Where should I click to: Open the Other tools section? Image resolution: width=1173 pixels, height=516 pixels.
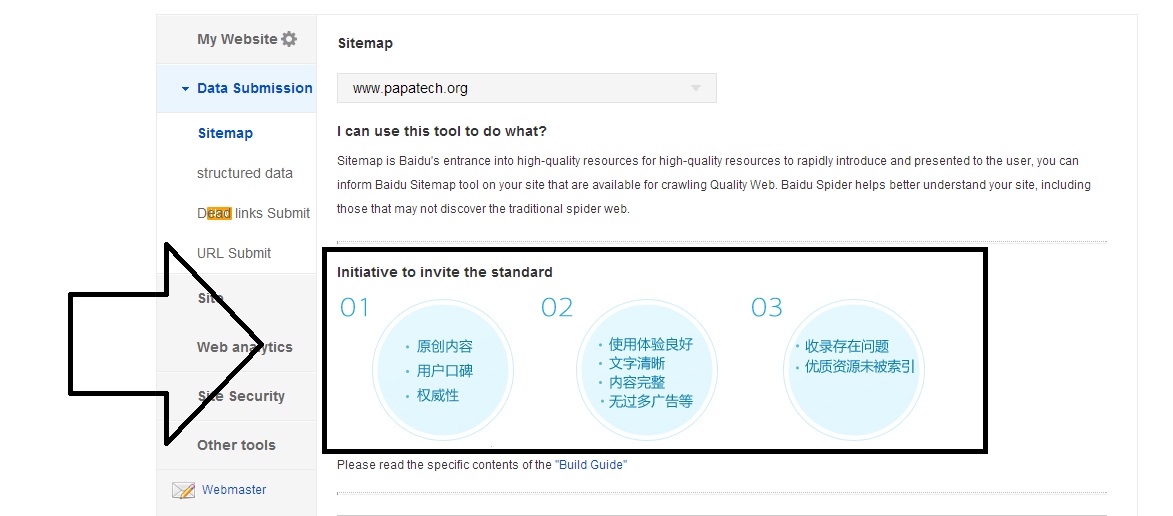pos(236,445)
